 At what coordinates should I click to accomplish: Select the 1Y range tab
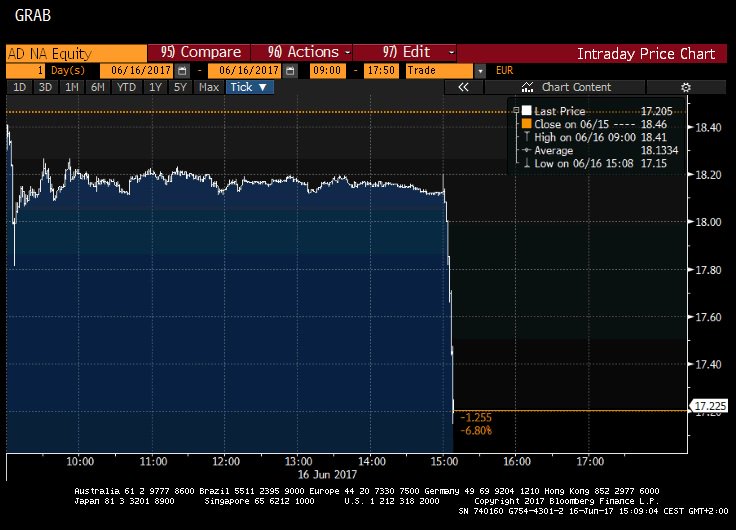point(155,87)
